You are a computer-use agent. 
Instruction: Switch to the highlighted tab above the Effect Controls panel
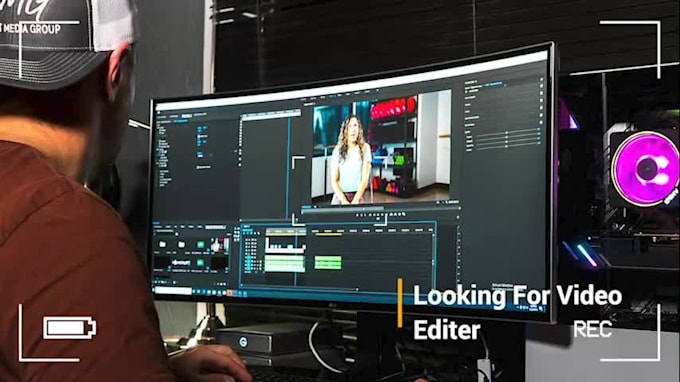(x=186, y=116)
